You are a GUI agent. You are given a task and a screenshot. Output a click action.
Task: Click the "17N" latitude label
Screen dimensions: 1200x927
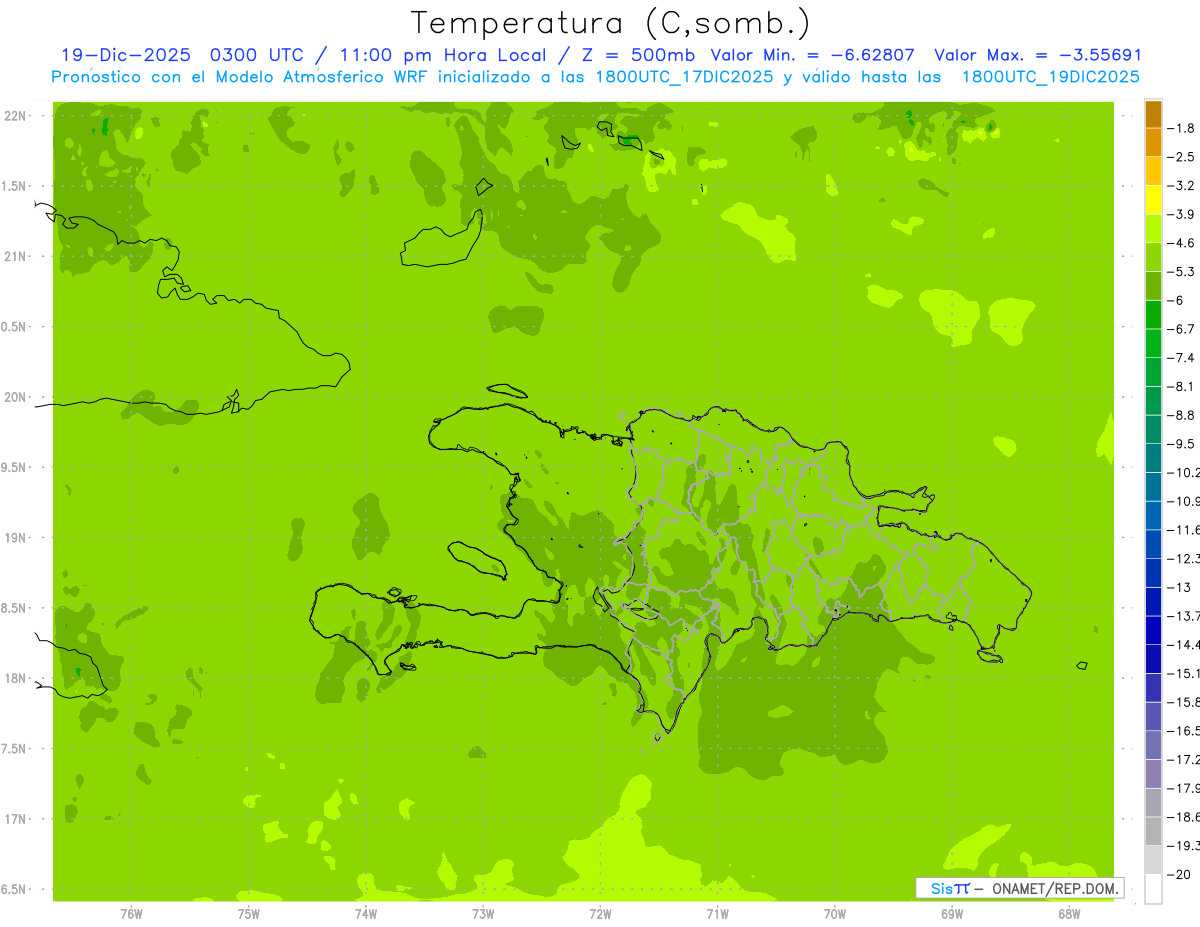pyautogui.click(x=17, y=819)
